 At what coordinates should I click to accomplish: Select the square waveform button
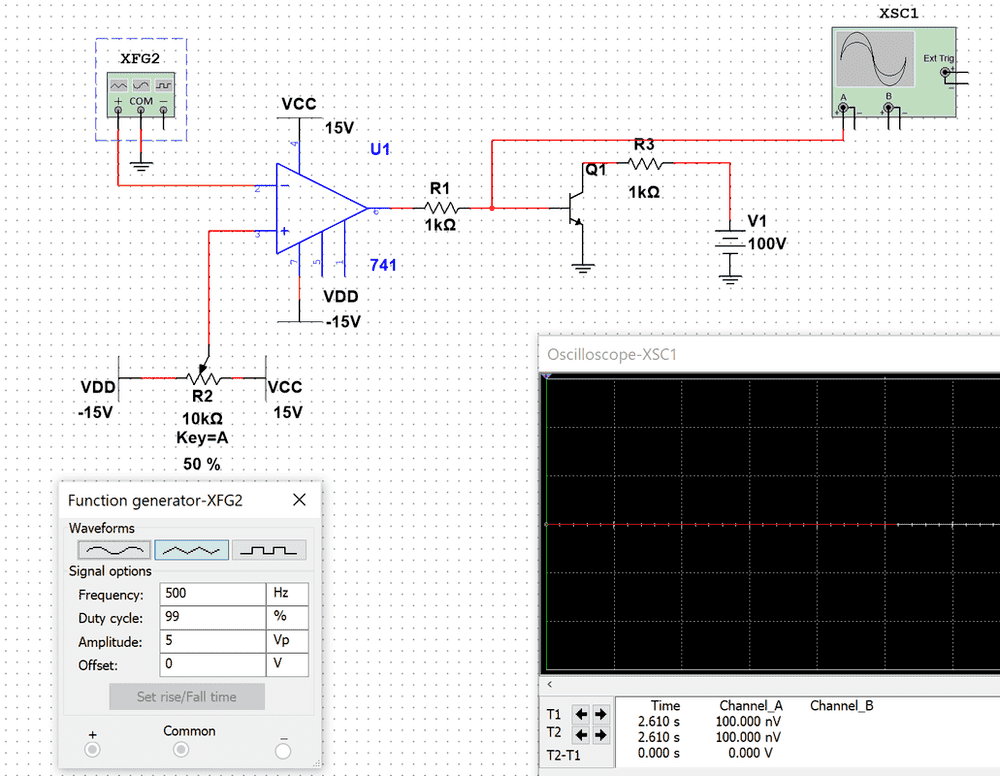coord(269,550)
